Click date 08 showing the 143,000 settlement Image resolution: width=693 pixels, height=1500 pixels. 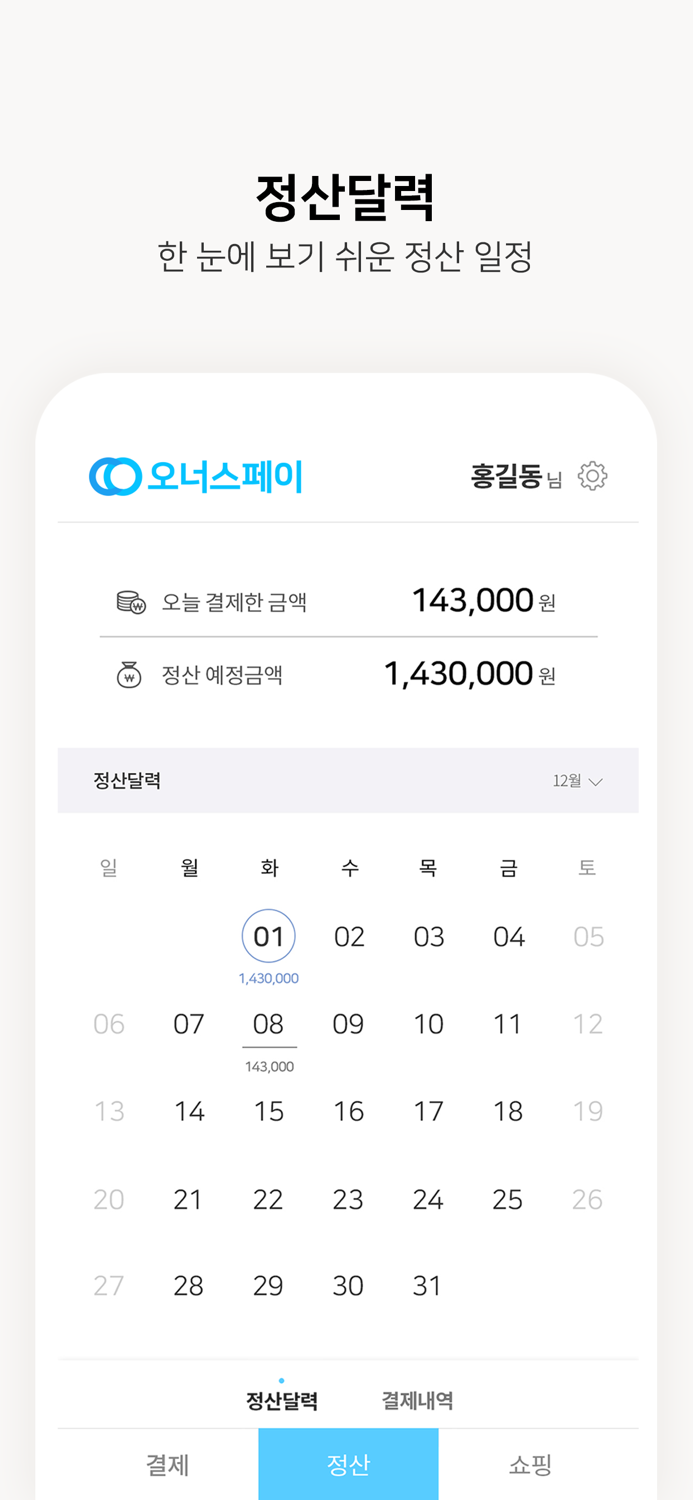point(269,1023)
